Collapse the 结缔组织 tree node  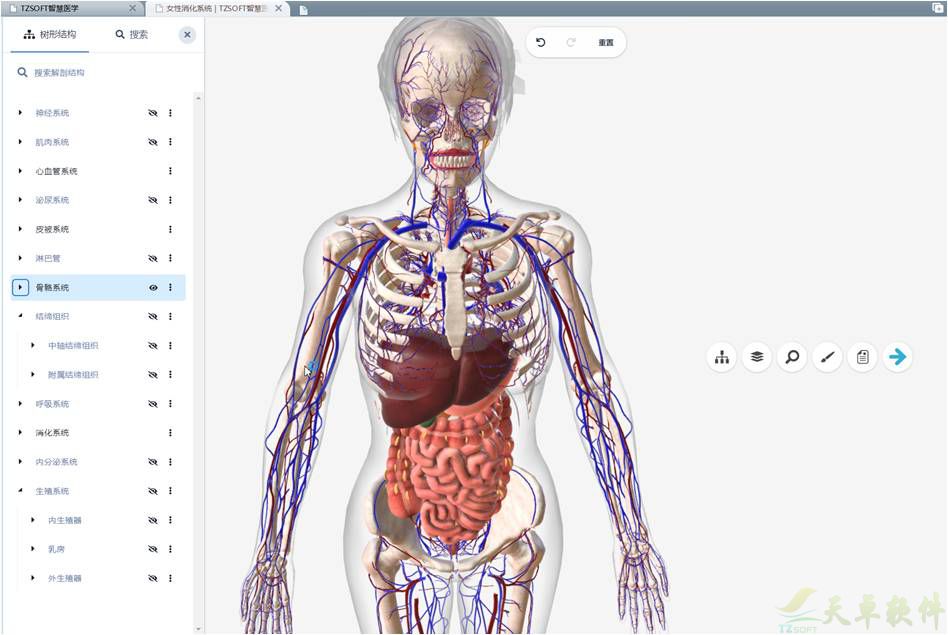coord(20,316)
